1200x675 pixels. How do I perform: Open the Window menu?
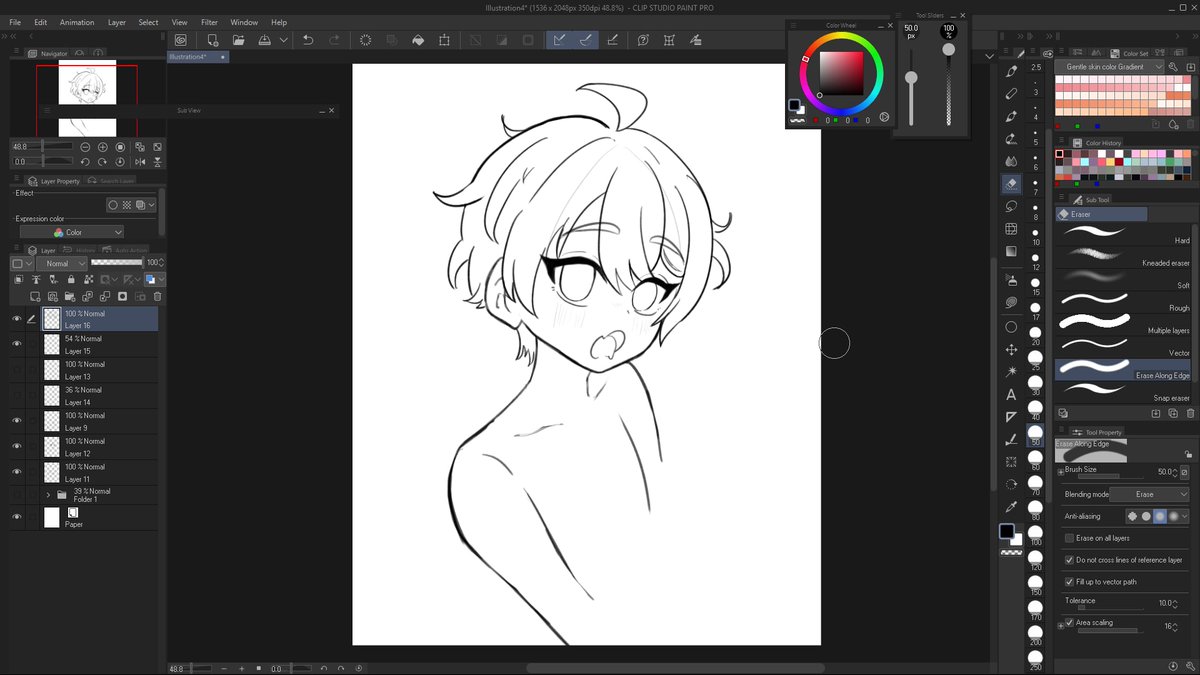click(x=244, y=22)
